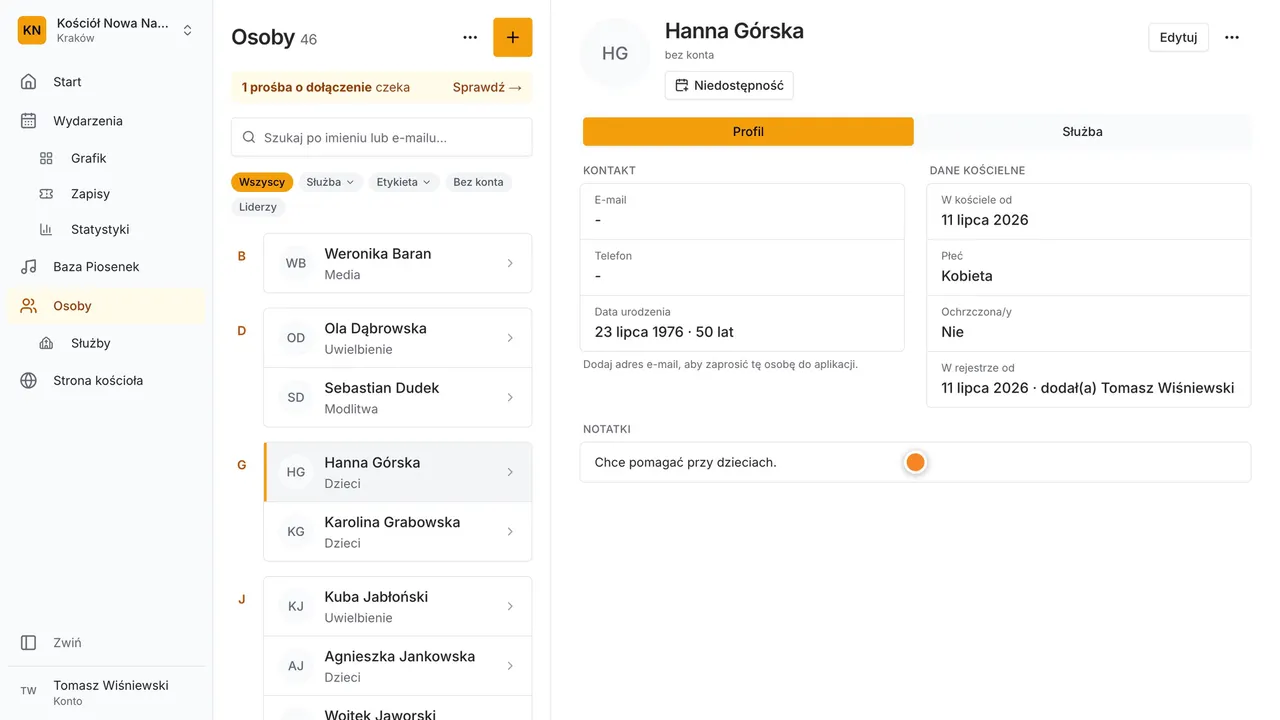This screenshot has width=1280, height=720.
Task: Follow the Sprawdź join request link
Action: pos(487,87)
